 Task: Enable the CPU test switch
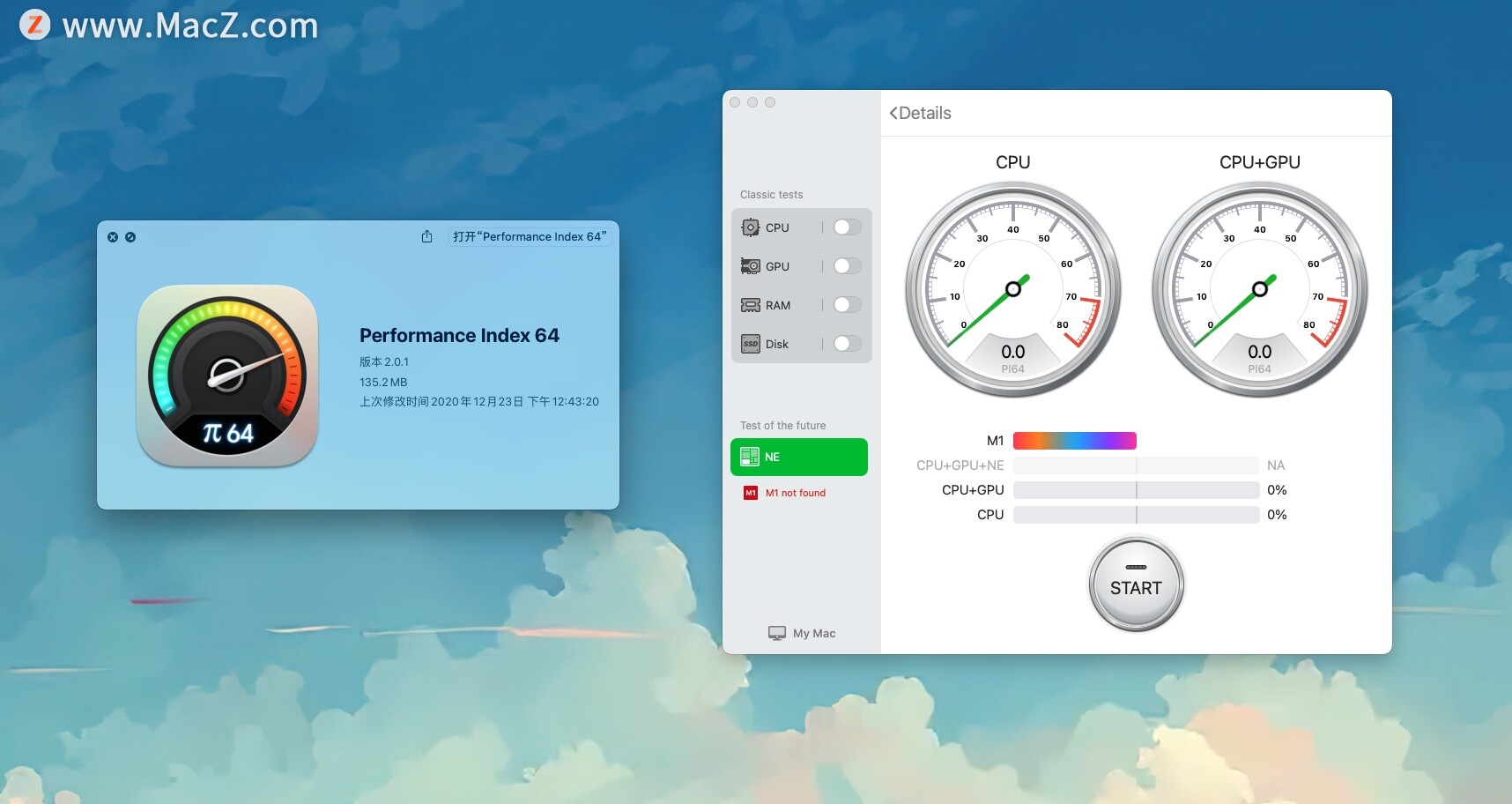click(847, 227)
